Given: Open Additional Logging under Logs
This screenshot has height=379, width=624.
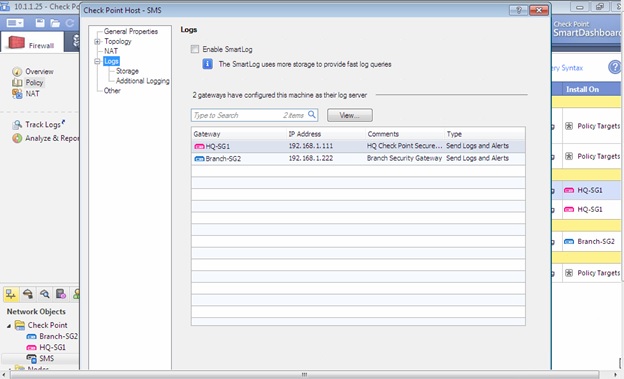Looking at the screenshot, I should click(142, 81).
